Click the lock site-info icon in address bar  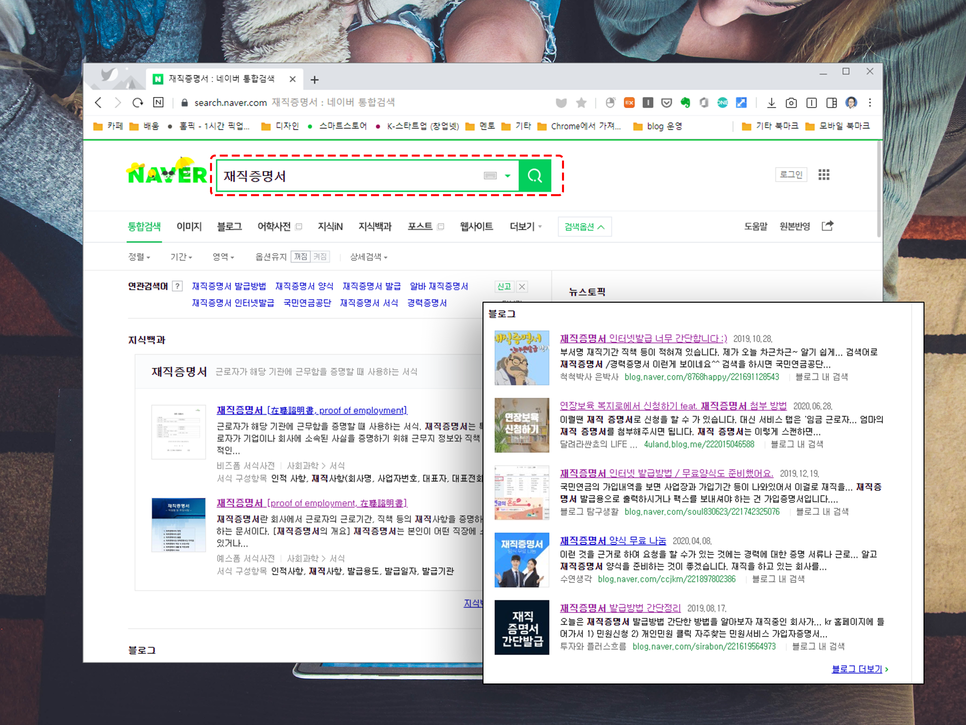point(184,103)
